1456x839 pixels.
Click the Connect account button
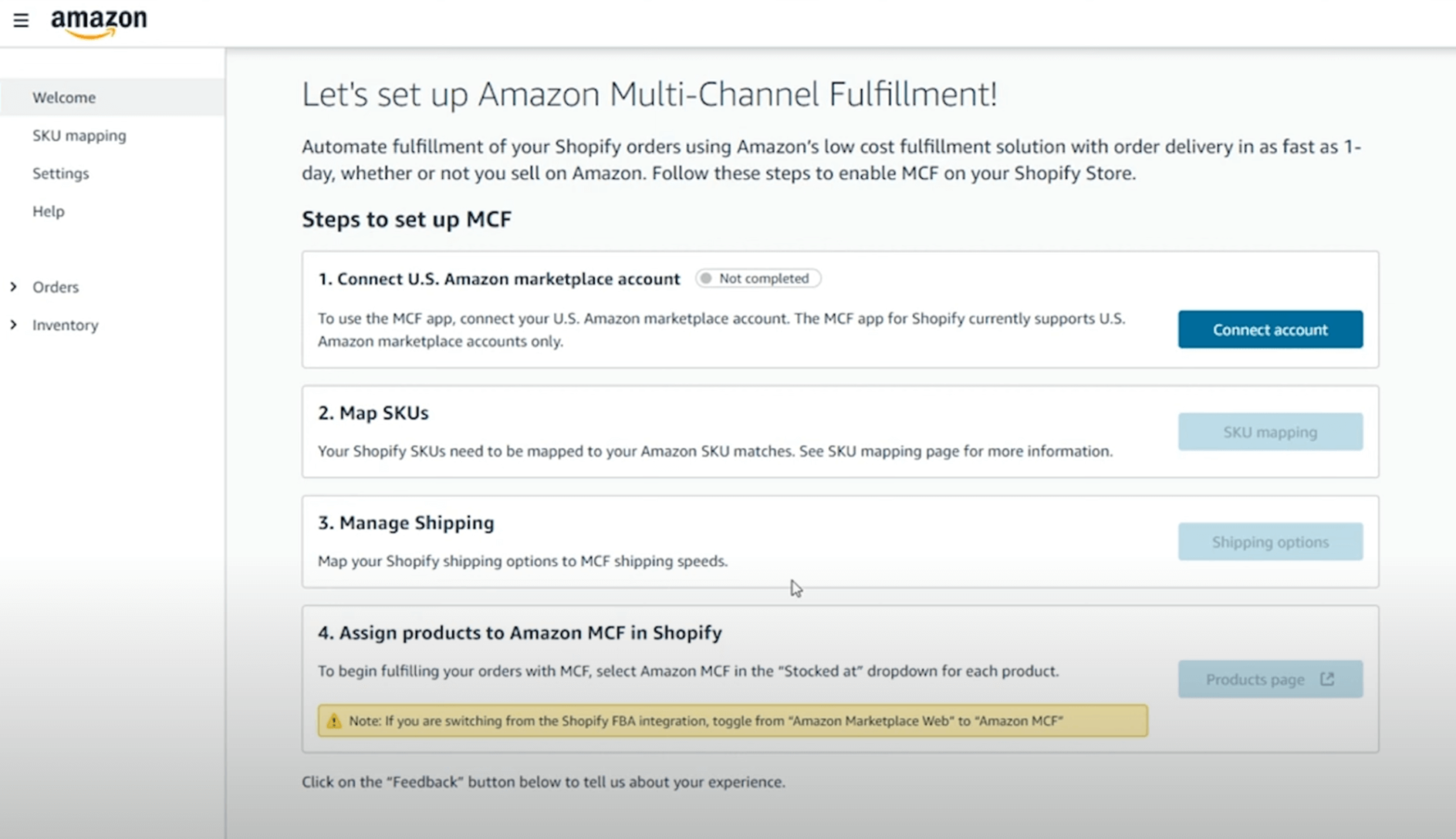(1269, 329)
